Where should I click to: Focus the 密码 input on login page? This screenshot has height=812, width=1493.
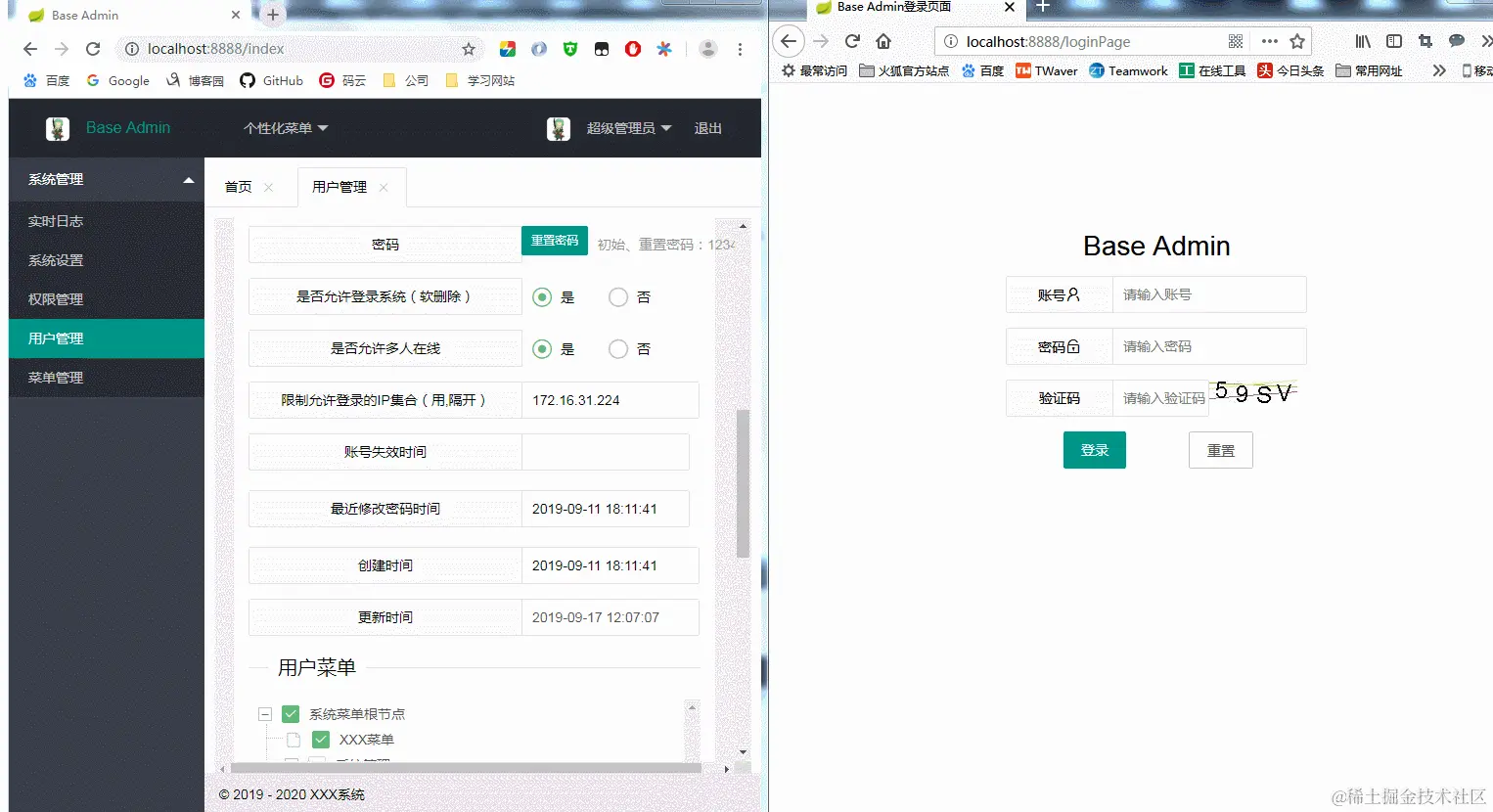[x=1209, y=346]
